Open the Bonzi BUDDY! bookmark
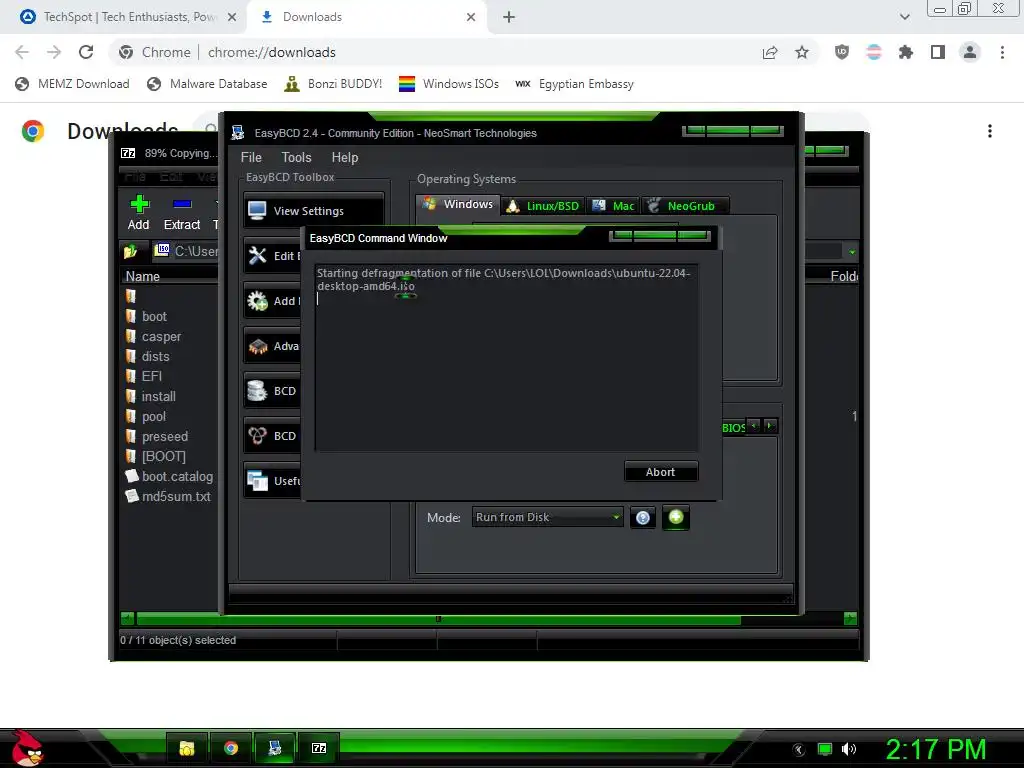 [x=333, y=84]
